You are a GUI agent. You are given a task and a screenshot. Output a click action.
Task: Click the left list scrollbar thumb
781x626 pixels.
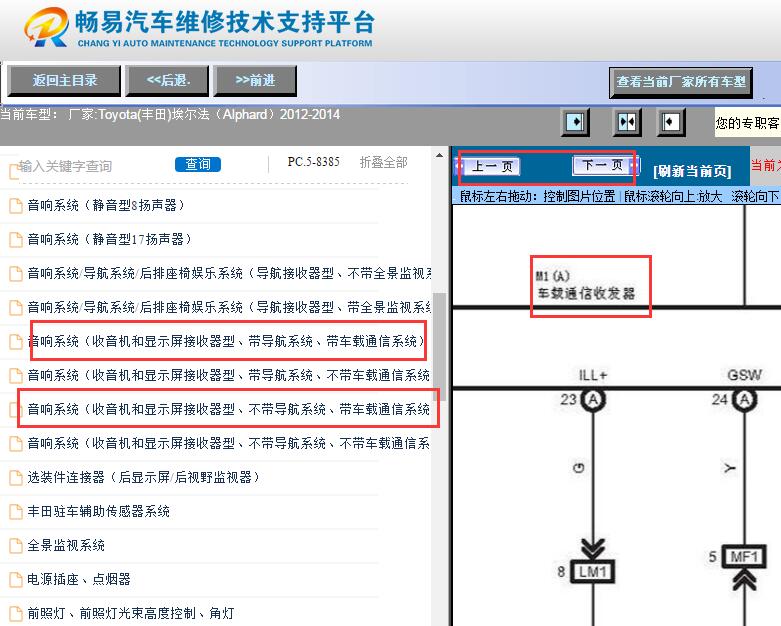coord(439,346)
